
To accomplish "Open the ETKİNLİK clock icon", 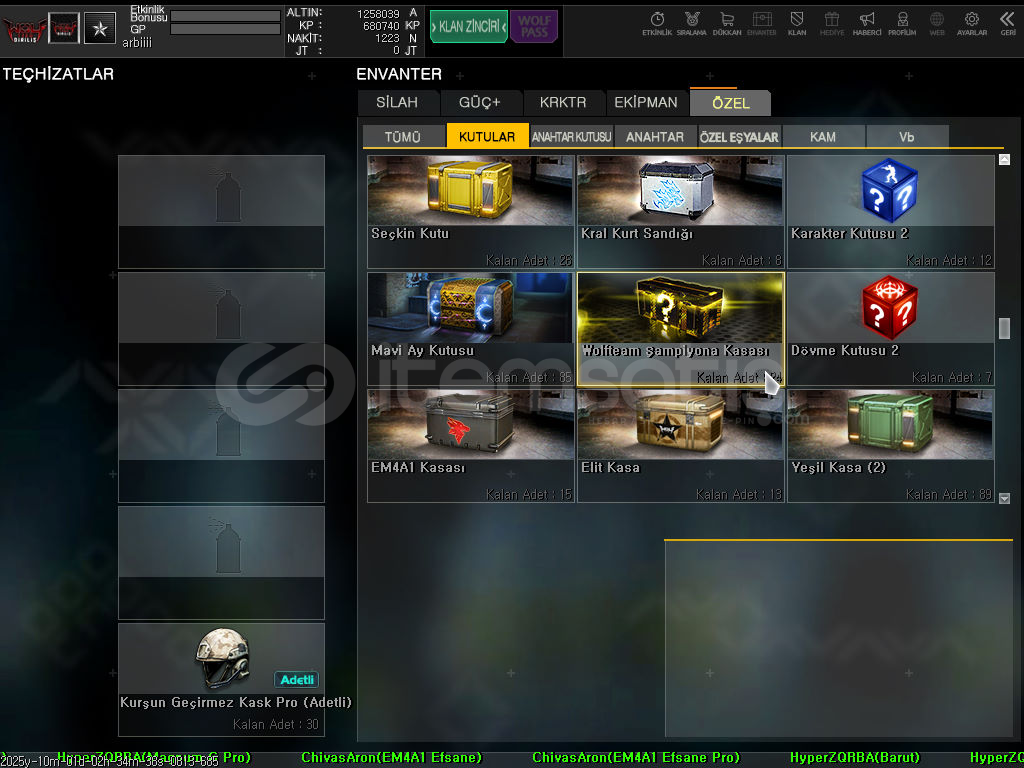I will click(x=657, y=24).
